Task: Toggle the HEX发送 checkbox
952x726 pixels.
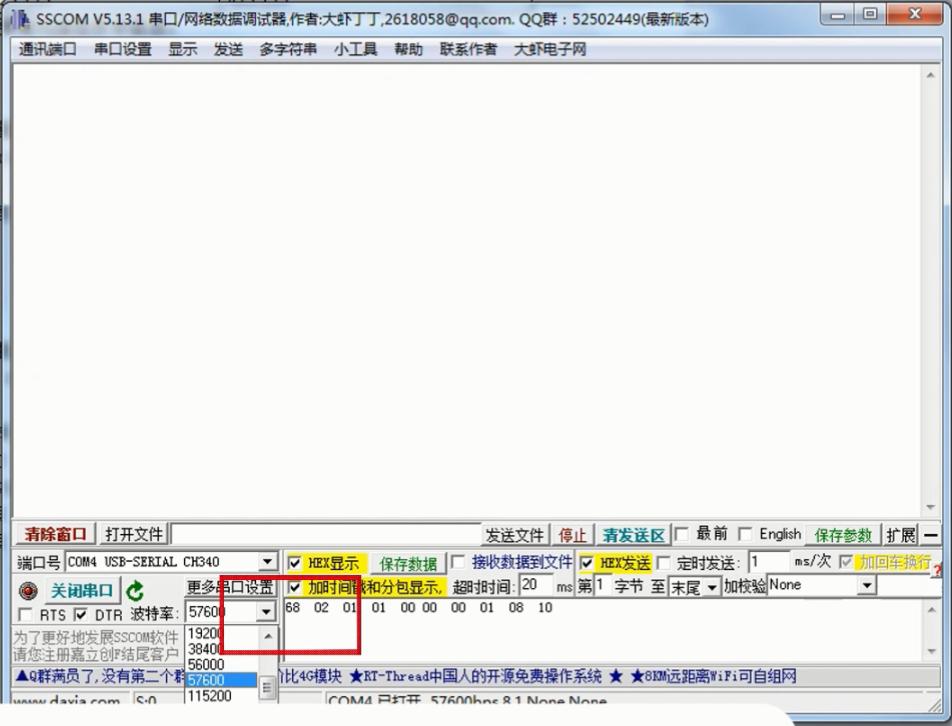Action: (586, 563)
